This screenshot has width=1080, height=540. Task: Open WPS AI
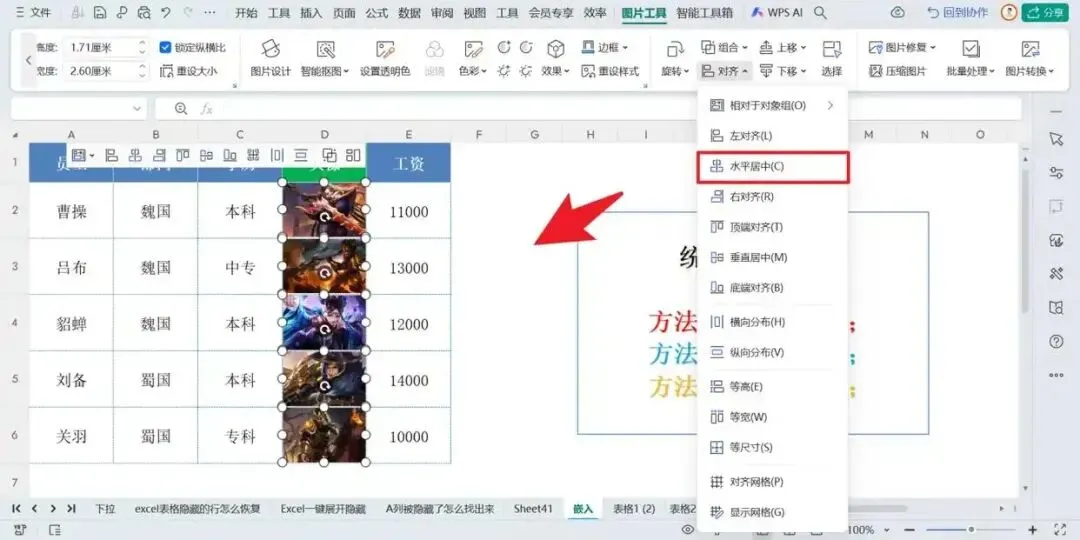coord(777,12)
